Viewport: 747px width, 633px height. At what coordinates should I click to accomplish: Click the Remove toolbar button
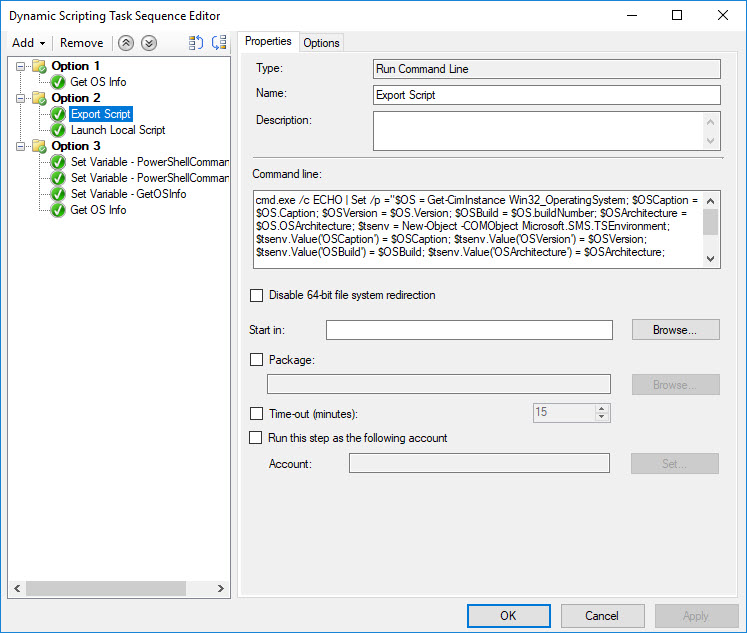pos(81,43)
